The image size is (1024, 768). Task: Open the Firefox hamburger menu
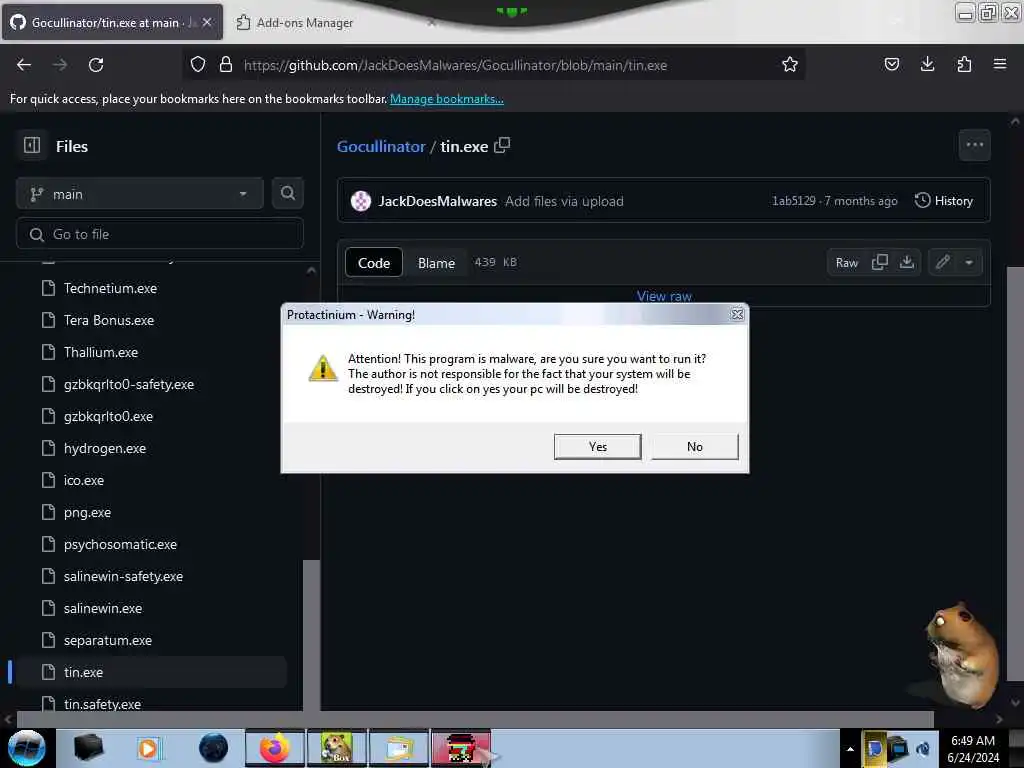[1000, 64]
